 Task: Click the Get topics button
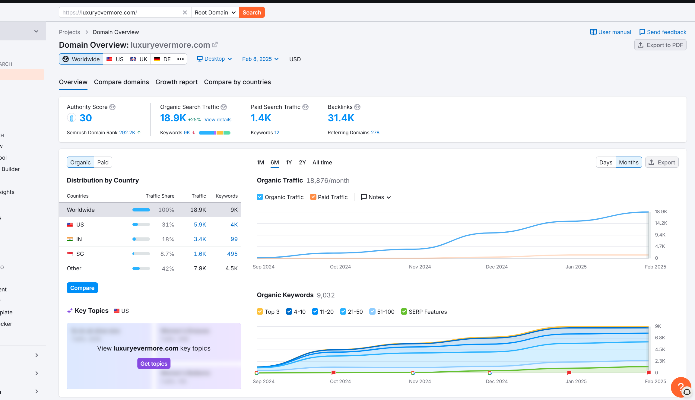pos(154,364)
